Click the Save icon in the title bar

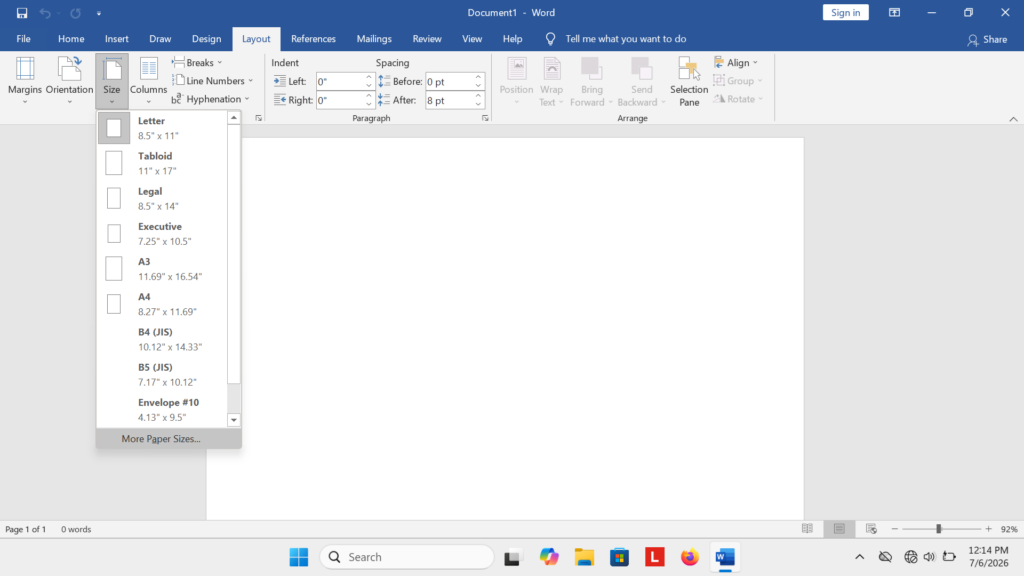coord(22,12)
